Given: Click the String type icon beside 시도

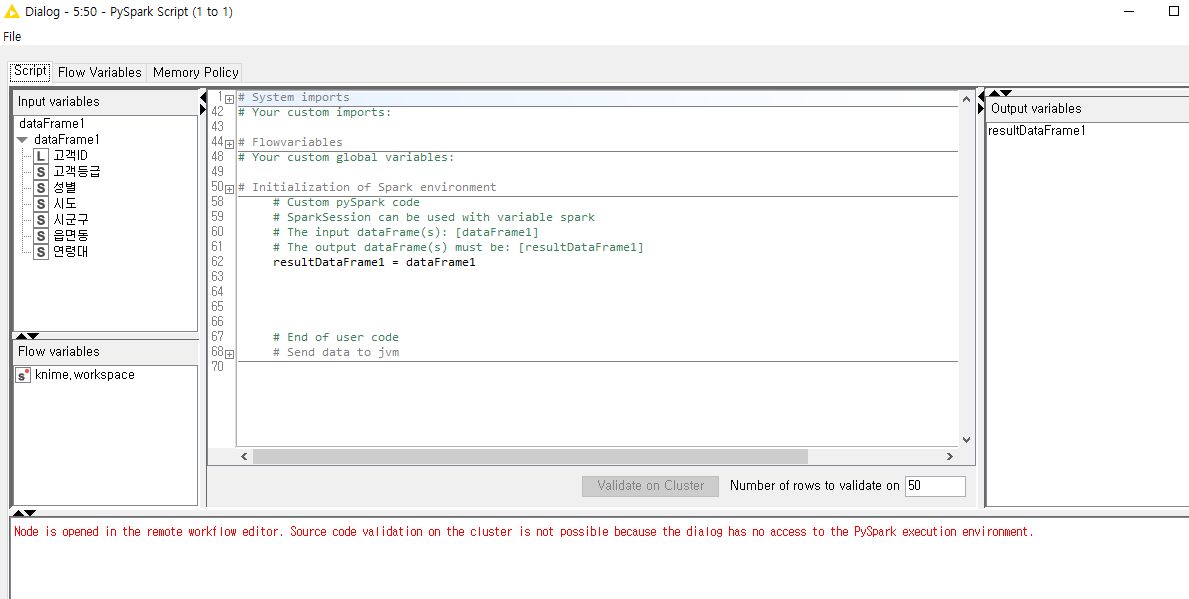Looking at the screenshot, I should pyautogui.click(x=41, y=204).
